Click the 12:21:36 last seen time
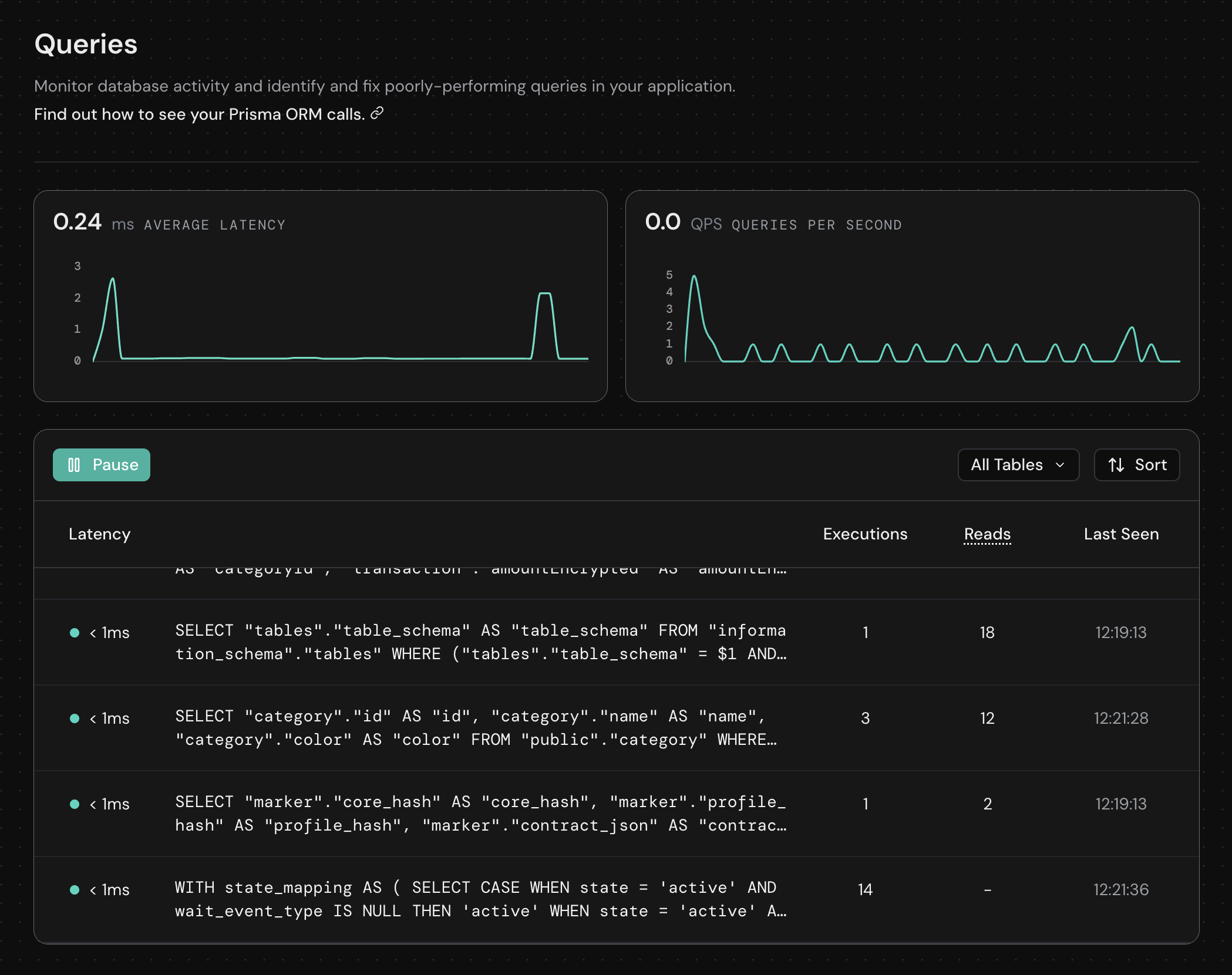The image size is (1232, 975). click(1121, 889)
